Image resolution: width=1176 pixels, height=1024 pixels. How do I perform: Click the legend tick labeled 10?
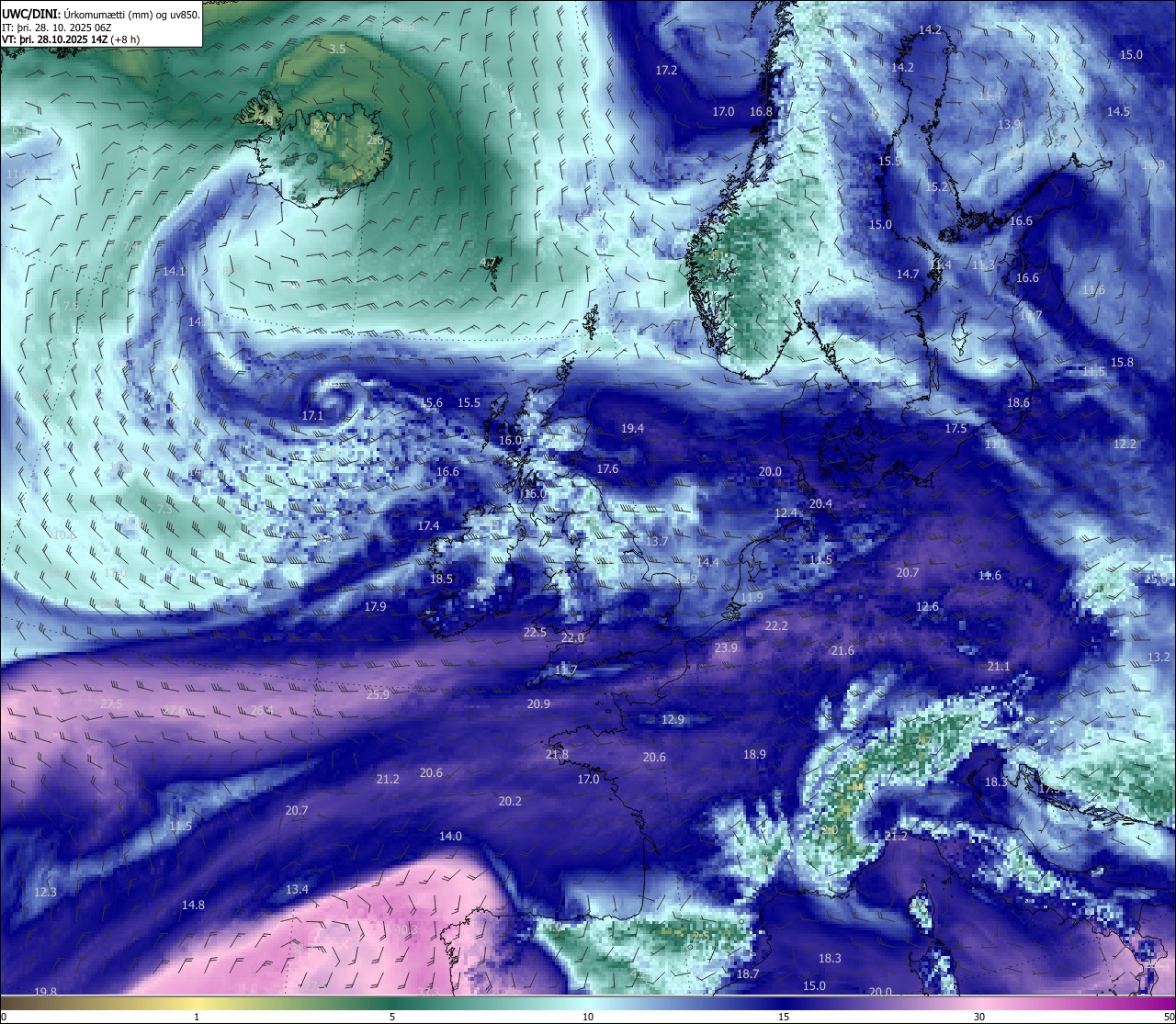click(x=588, y=1017)
